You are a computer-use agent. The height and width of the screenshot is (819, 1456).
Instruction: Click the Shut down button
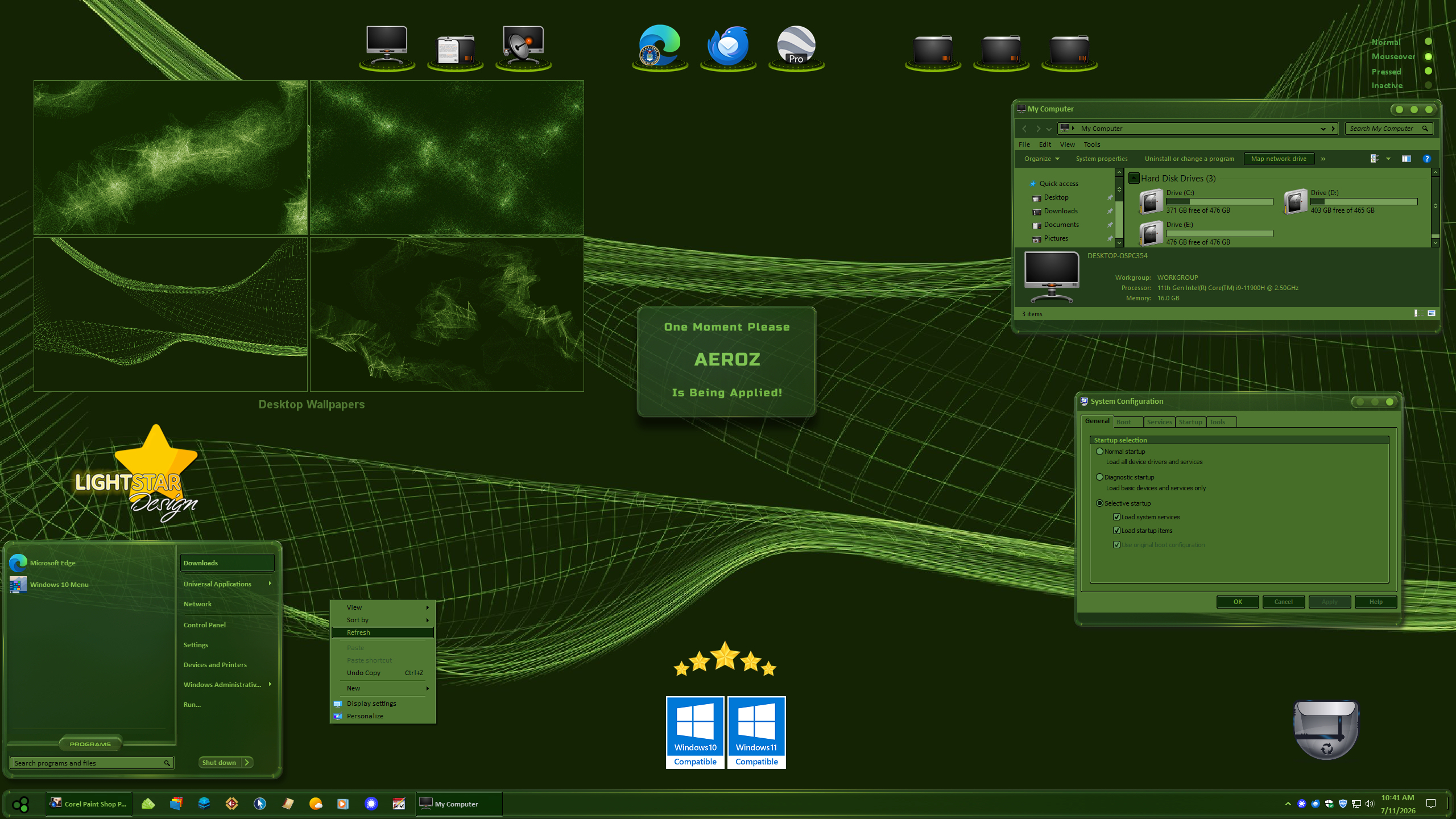tap(220, 763)
